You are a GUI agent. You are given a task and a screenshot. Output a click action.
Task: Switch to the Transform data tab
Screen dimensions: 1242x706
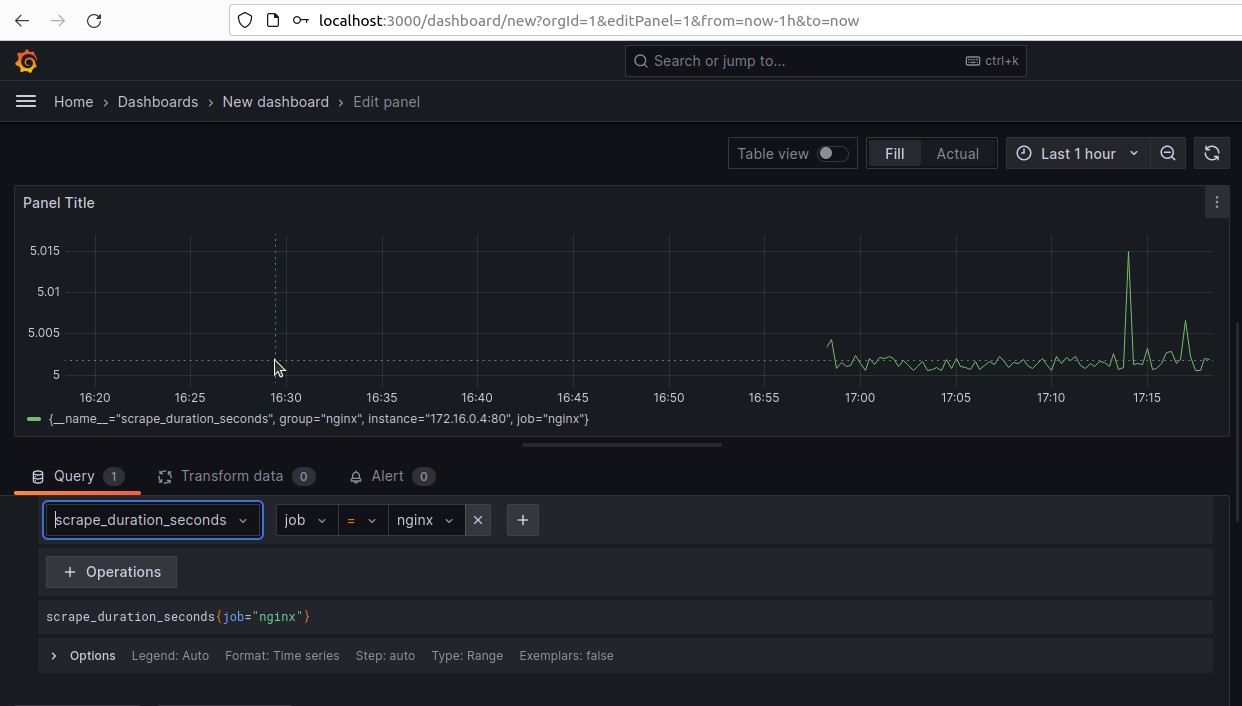(x=236, y=476)
